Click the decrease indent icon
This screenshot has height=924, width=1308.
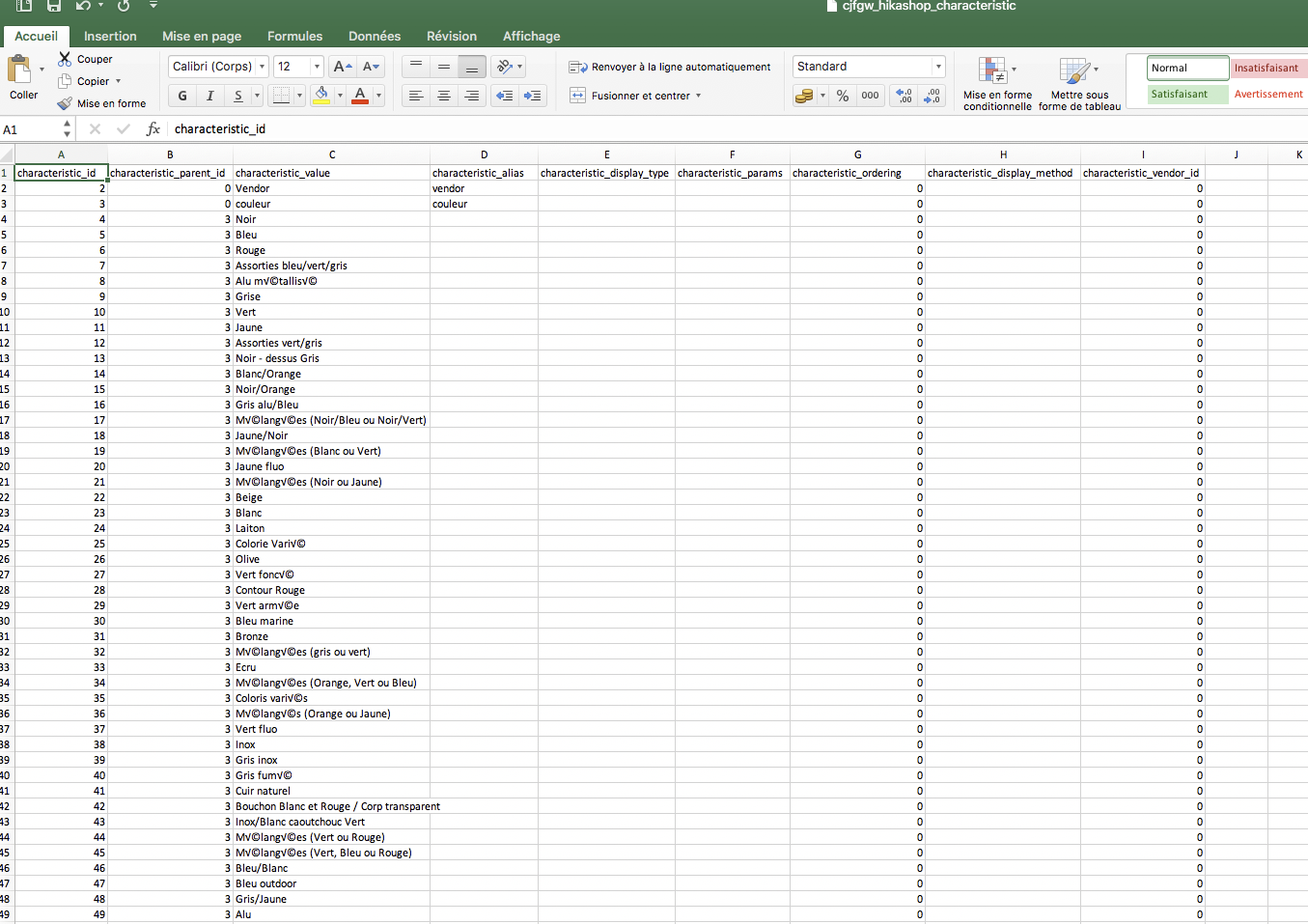click(504, 96)
